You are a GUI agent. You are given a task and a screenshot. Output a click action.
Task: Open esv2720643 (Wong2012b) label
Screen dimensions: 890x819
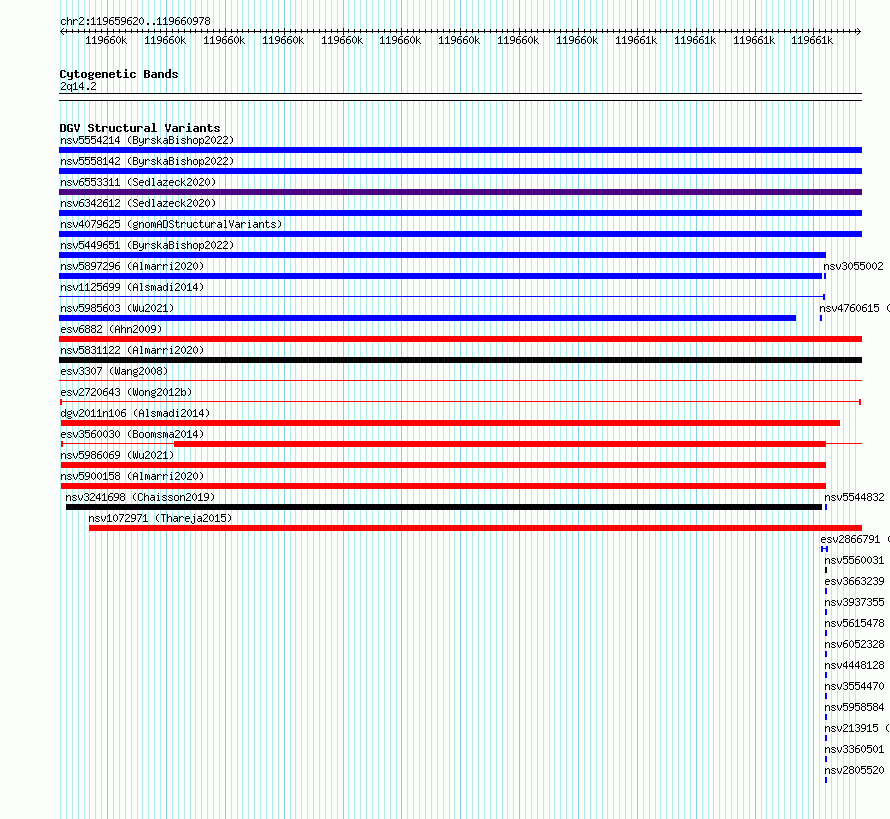[126, 392]
